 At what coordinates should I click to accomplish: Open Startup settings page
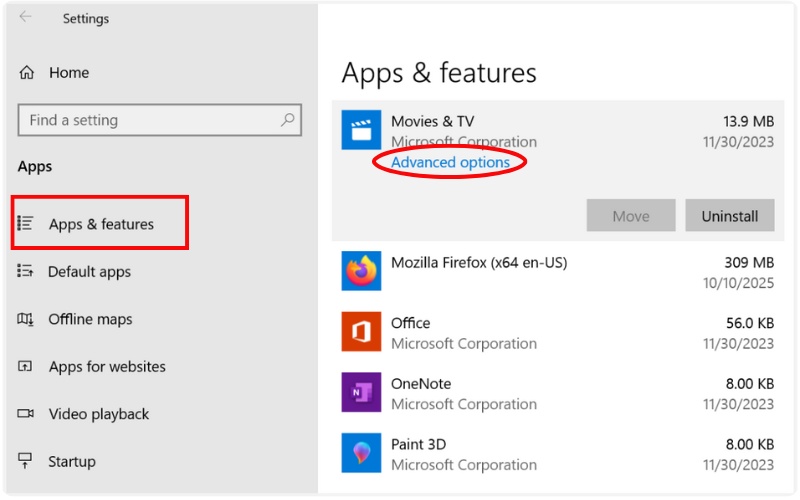tap(72, 461)
